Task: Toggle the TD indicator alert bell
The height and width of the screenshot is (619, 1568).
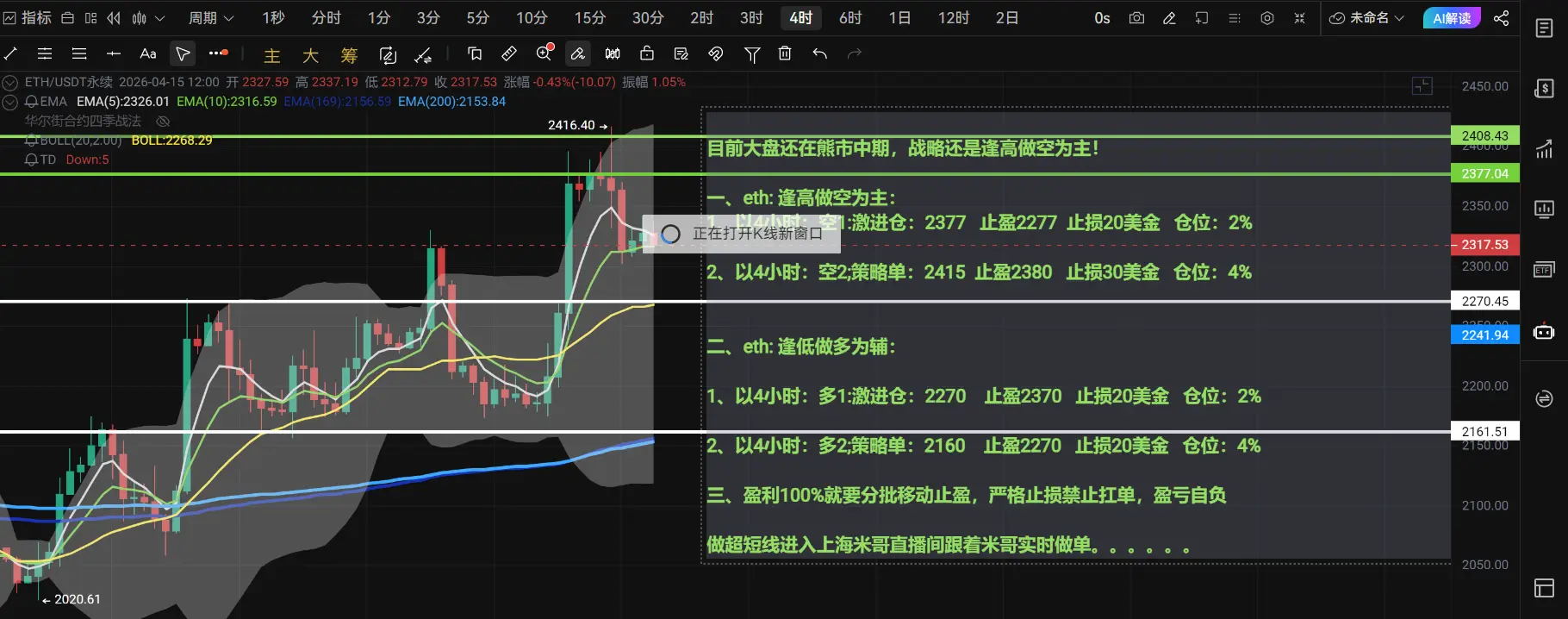Action: pos(32,159)
